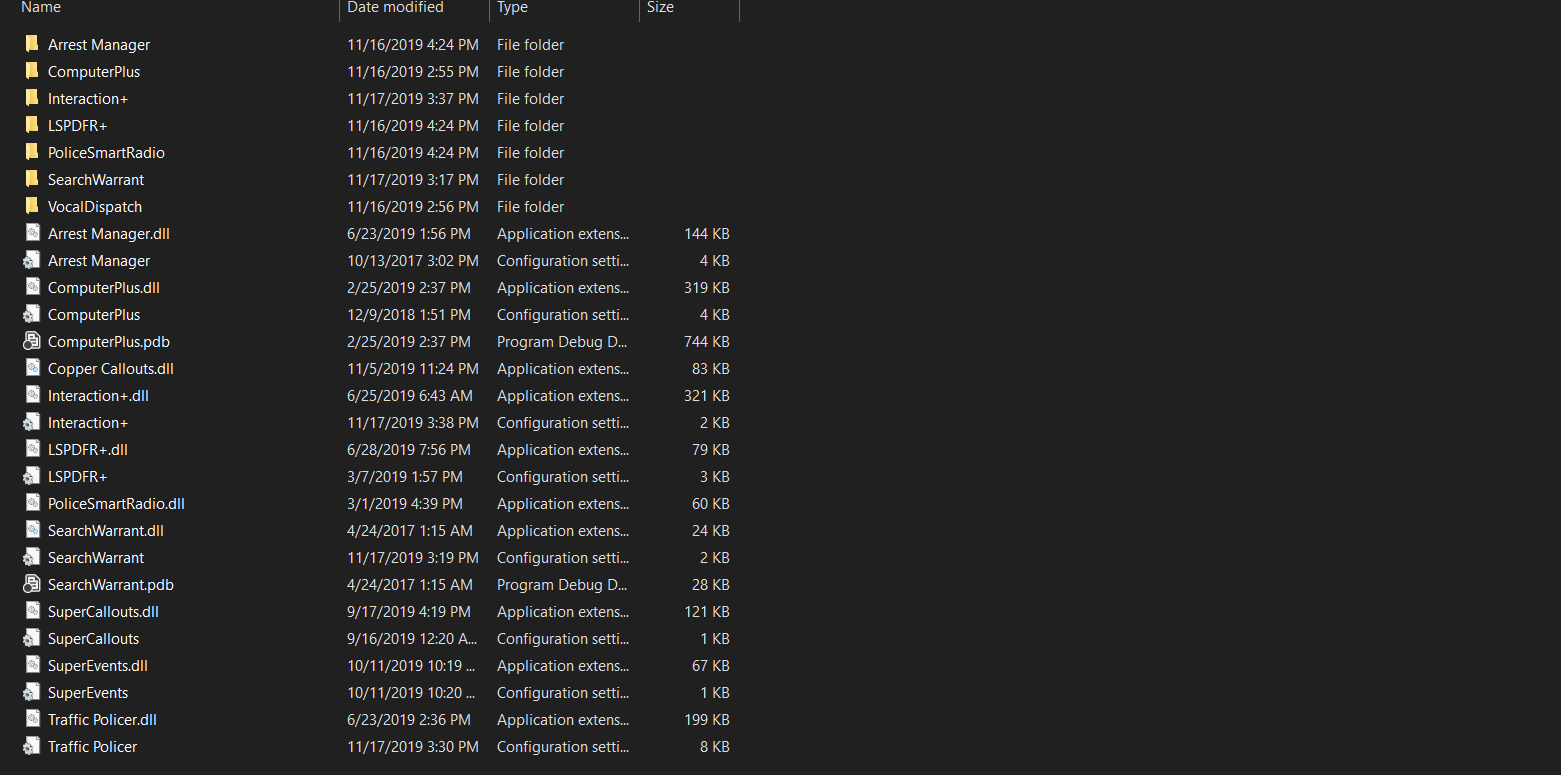Click the SuperEvents configuration settings icon

(x=32, y=692)
